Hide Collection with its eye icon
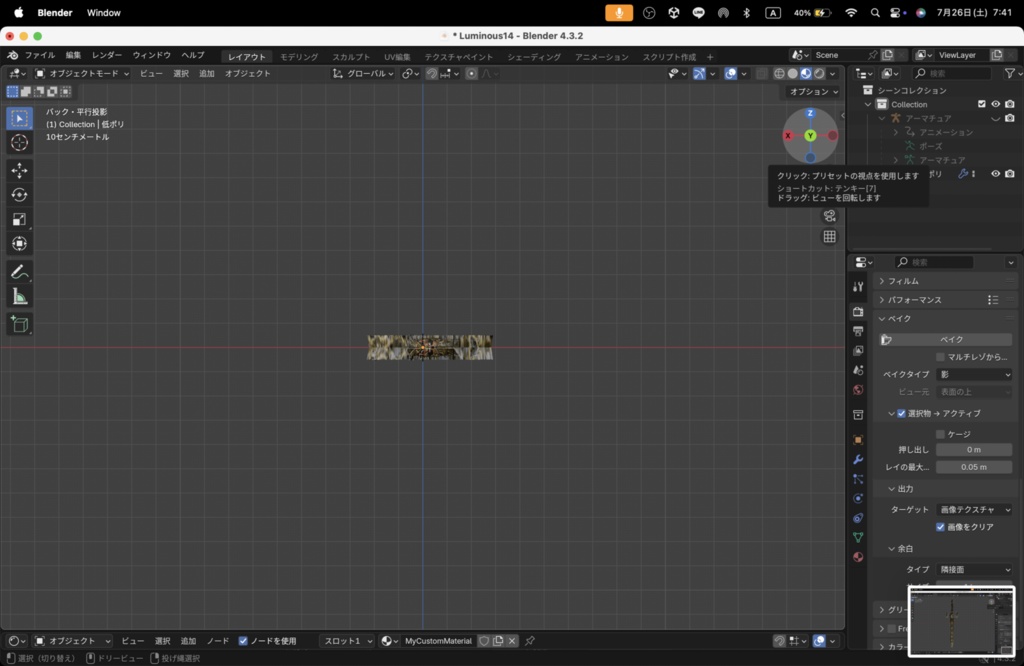This screenshot has width=1024, height=666. click(995, 104)
